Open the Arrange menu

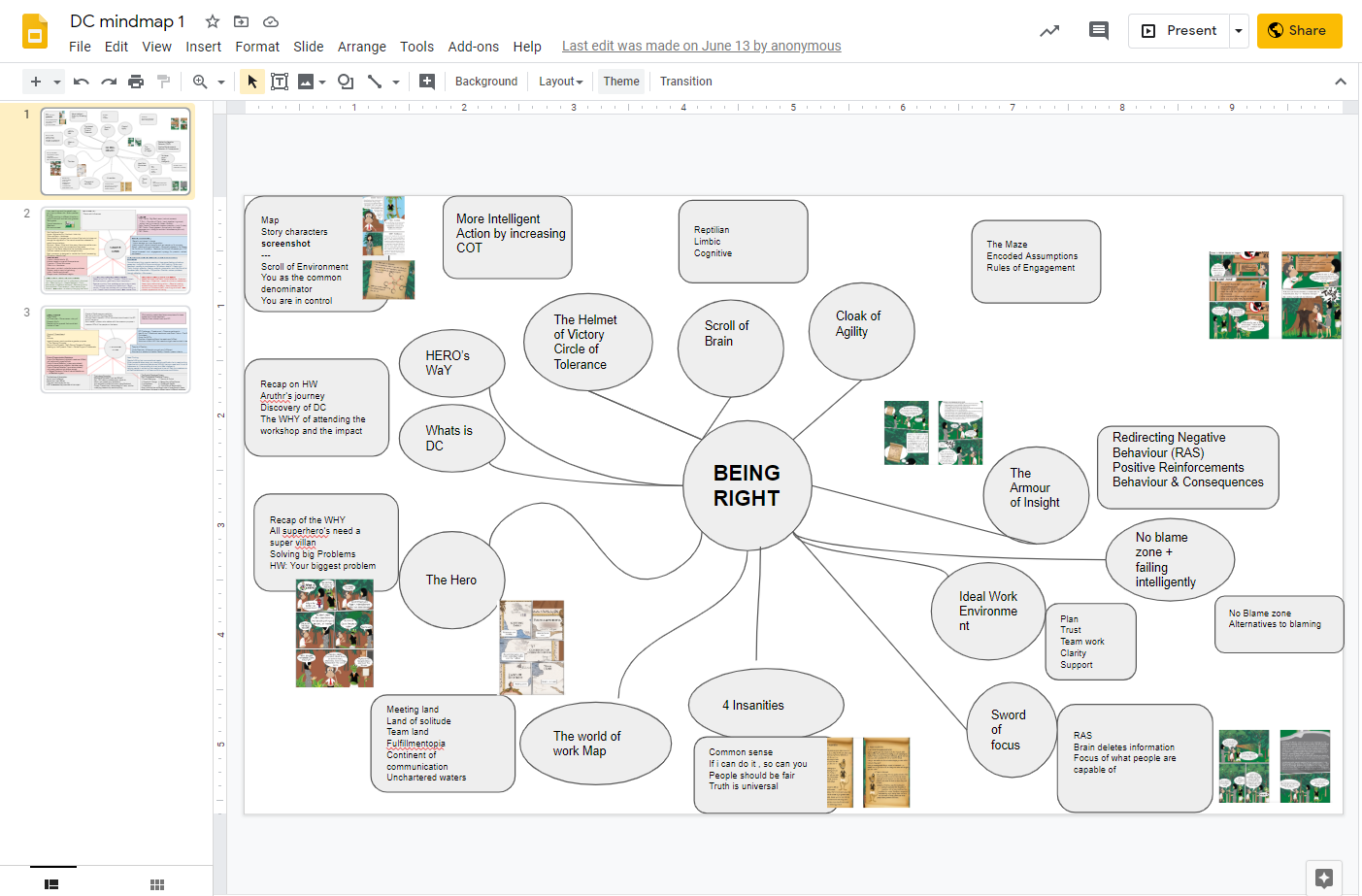(x=361, y=47)
